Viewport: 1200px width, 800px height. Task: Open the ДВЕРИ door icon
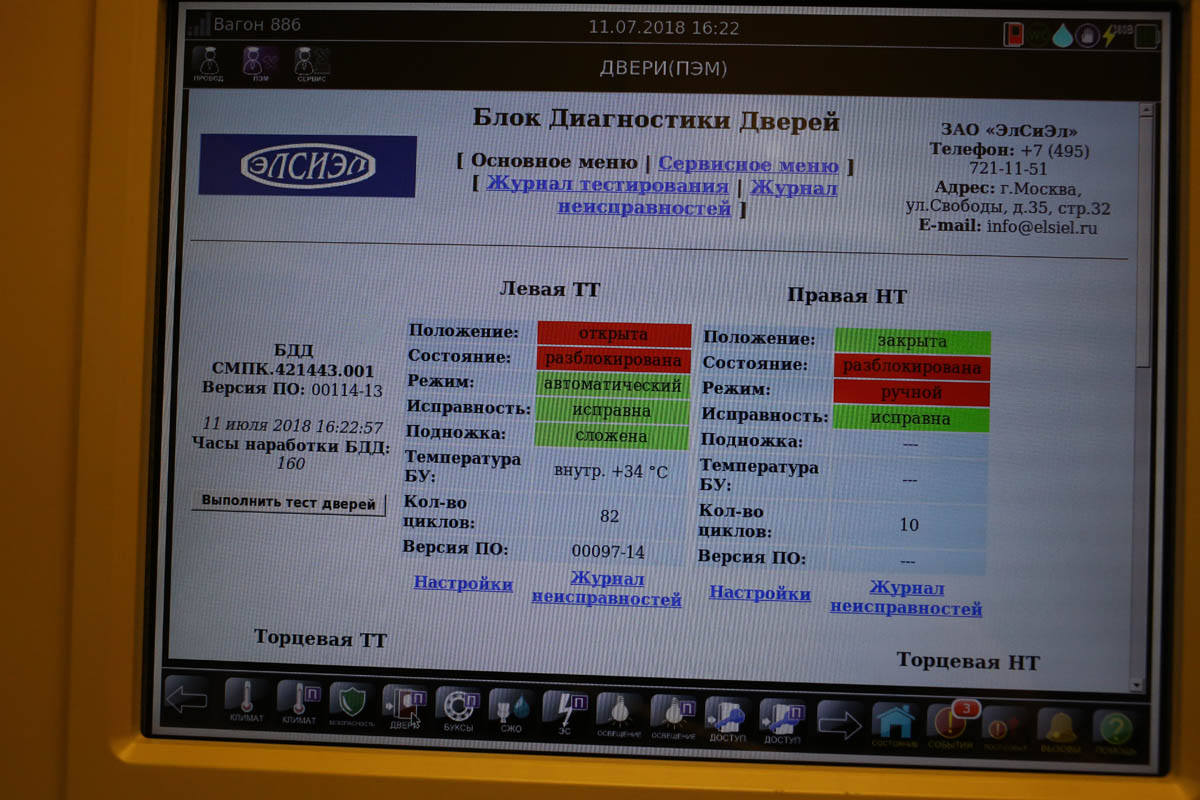click(x=405, y=707)
